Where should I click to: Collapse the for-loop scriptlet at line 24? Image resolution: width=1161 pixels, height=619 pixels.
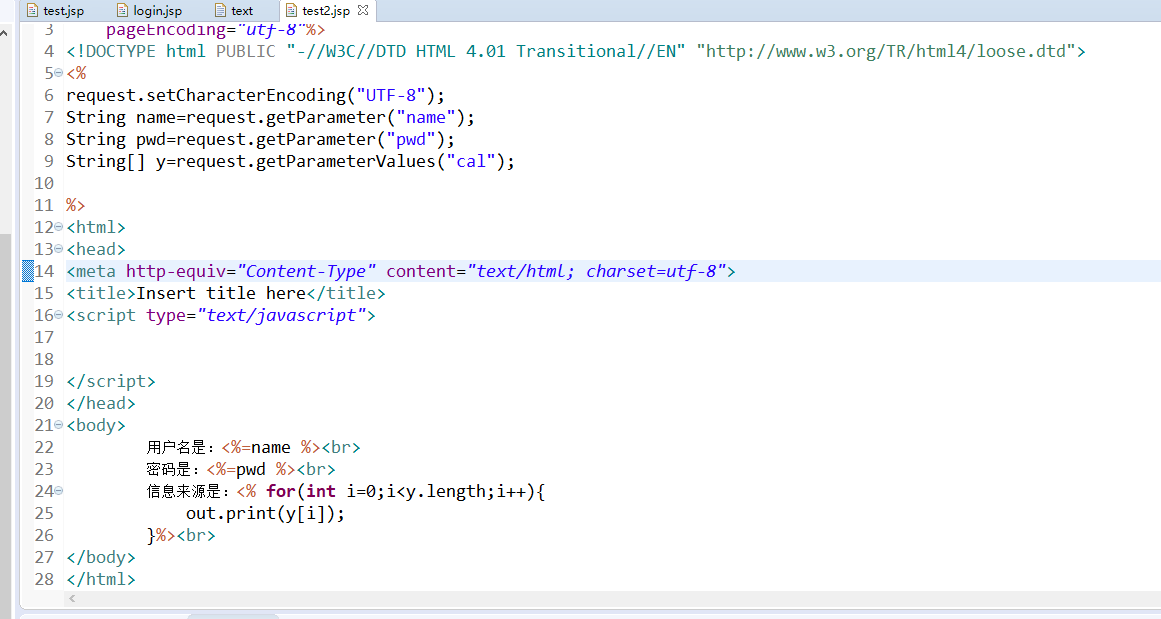click(58, 490)
